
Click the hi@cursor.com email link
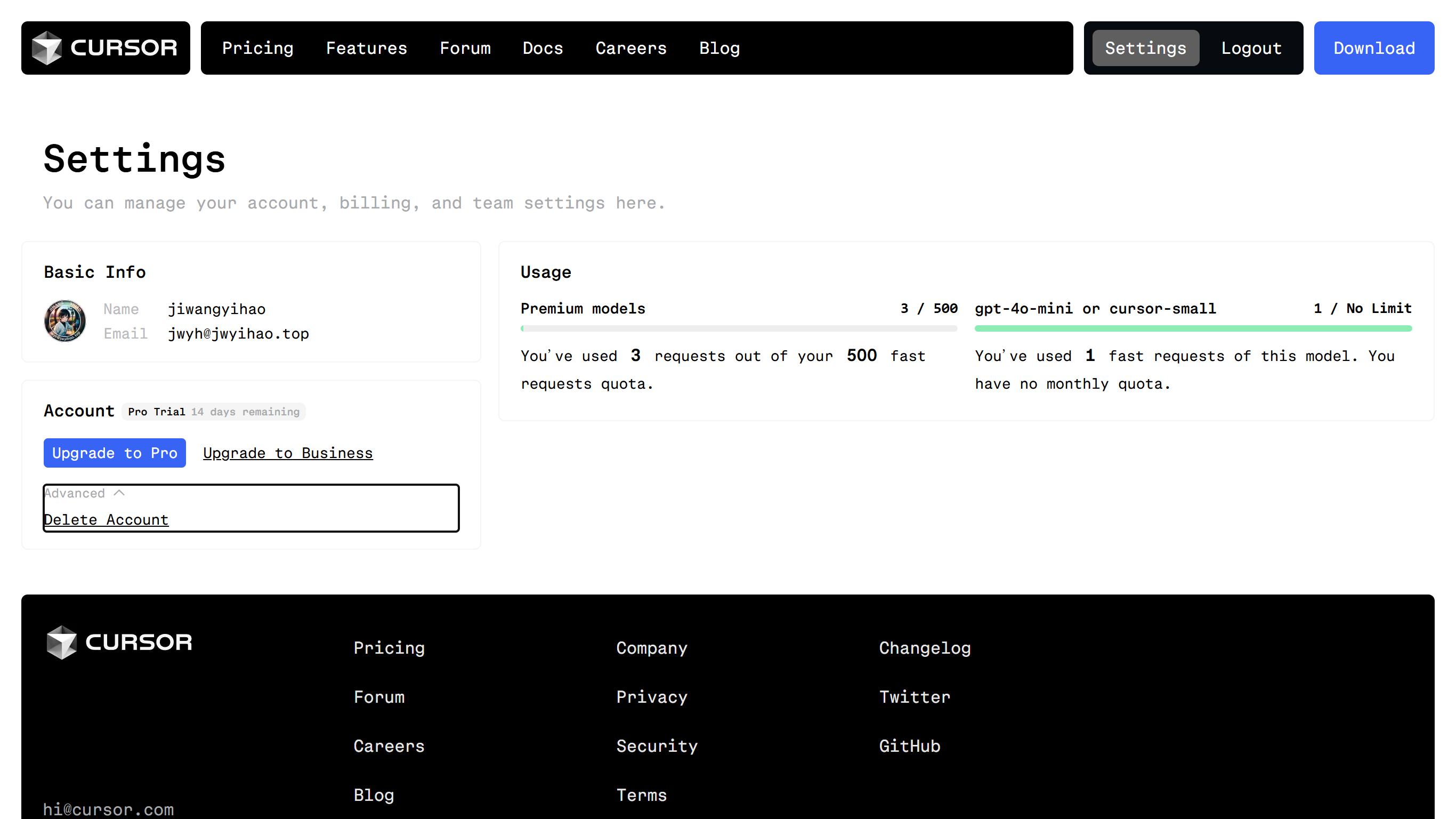[109, 809]
